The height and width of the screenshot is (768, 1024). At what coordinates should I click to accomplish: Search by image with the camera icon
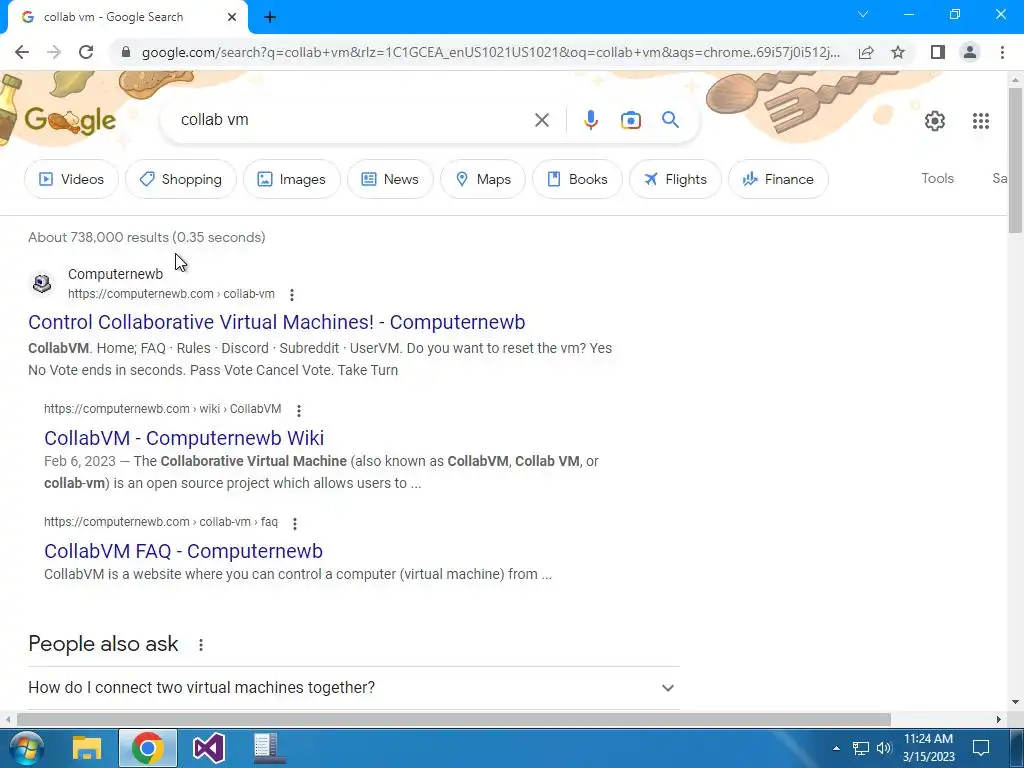pos(631,120)
